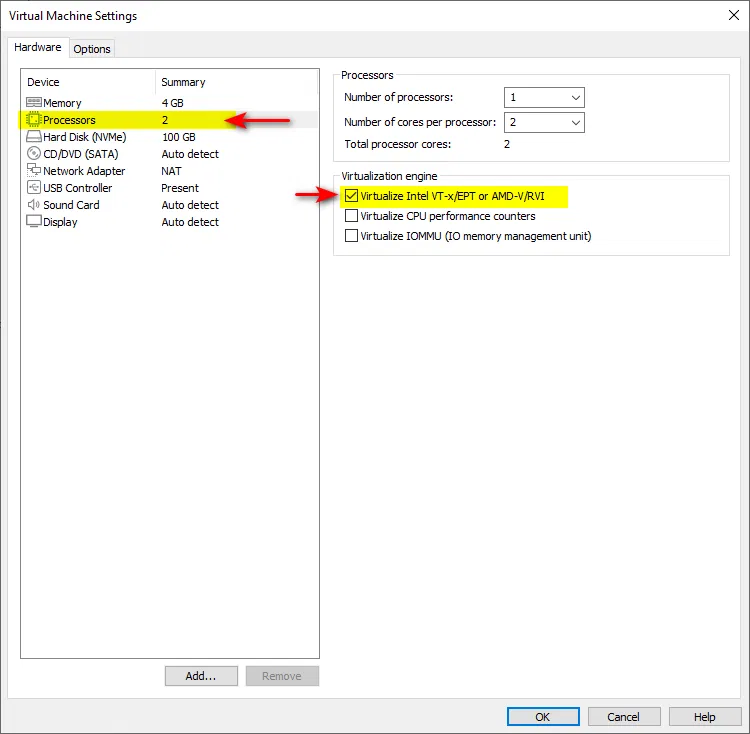Click the 100 GB hard disk summary

(x=179, y=137)
